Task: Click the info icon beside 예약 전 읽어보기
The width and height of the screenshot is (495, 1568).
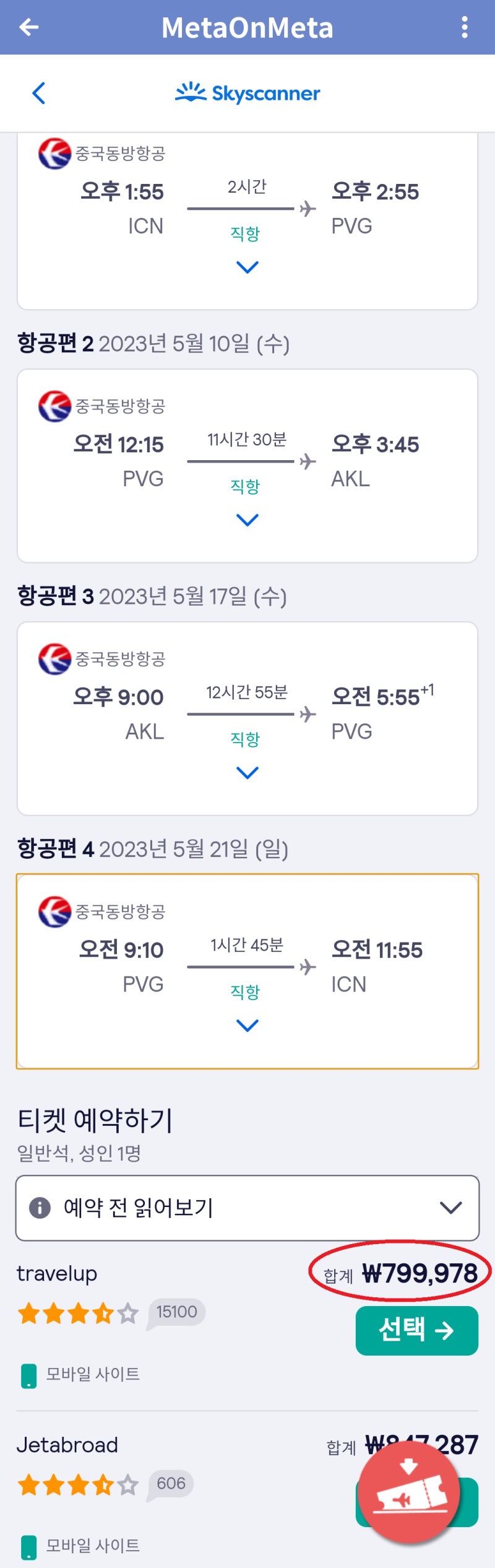Action: 40,1209
